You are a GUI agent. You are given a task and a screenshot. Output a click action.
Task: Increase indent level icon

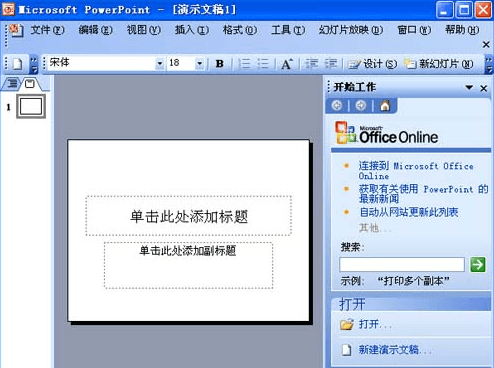click(331, 63)
